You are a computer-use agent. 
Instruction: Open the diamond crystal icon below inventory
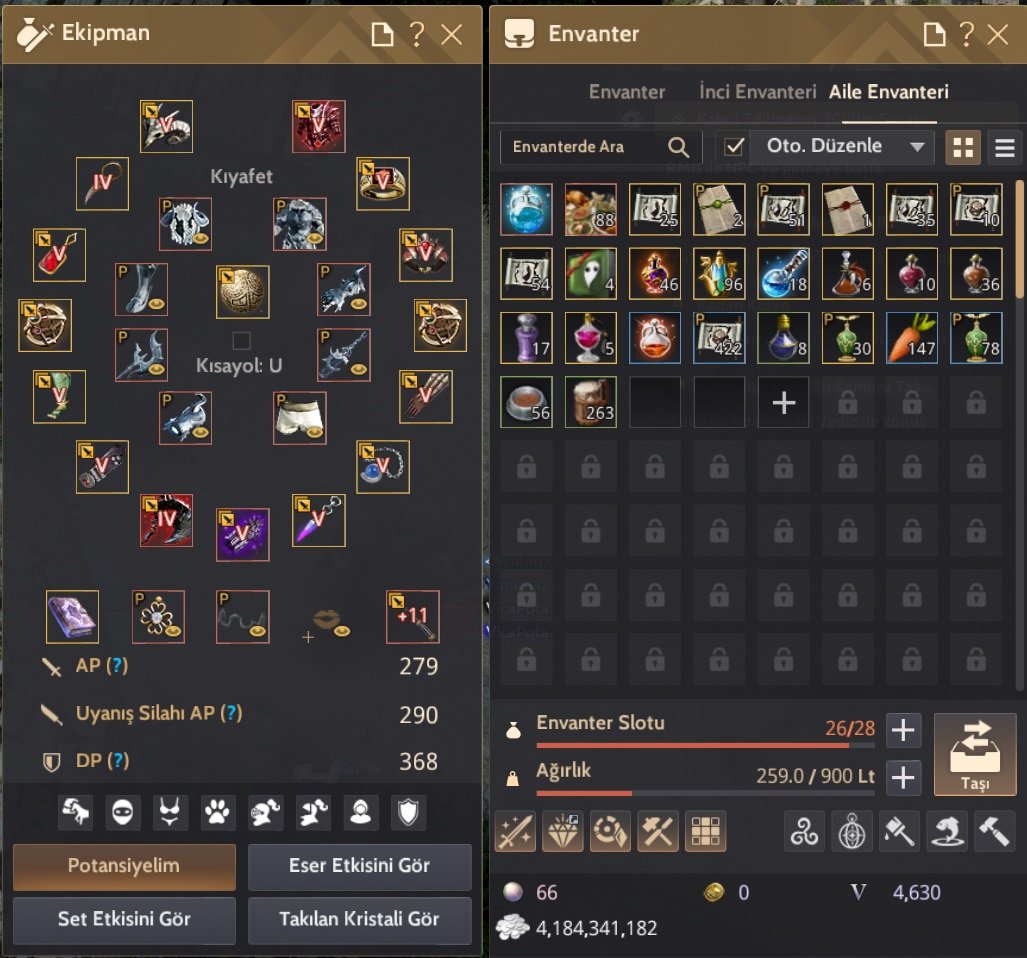pos(563,832)
